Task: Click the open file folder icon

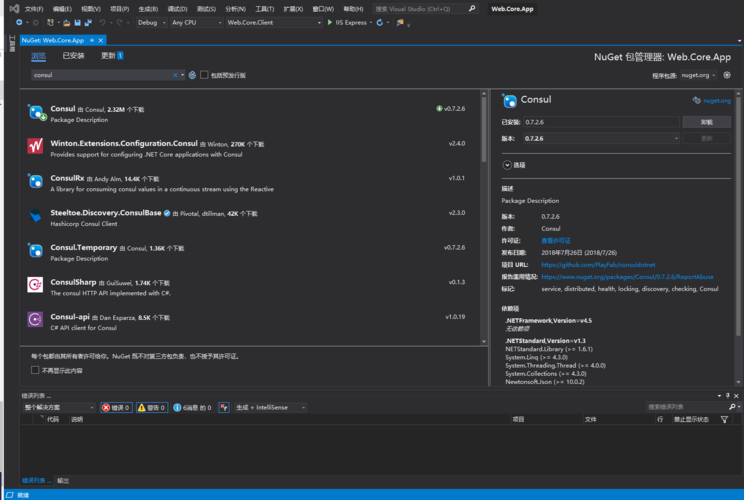Action: [x=66, y=22]
